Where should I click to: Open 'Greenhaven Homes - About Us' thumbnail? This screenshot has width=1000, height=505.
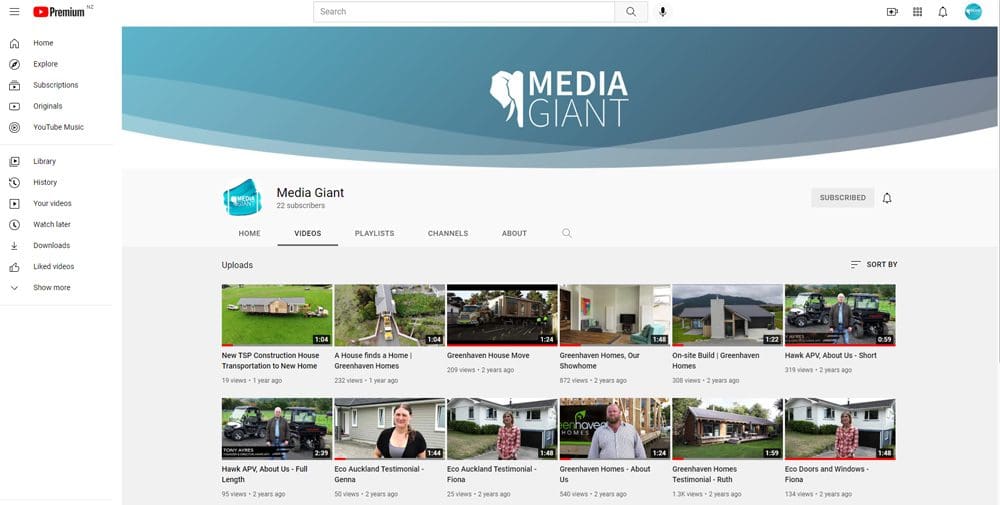point(615,429)
